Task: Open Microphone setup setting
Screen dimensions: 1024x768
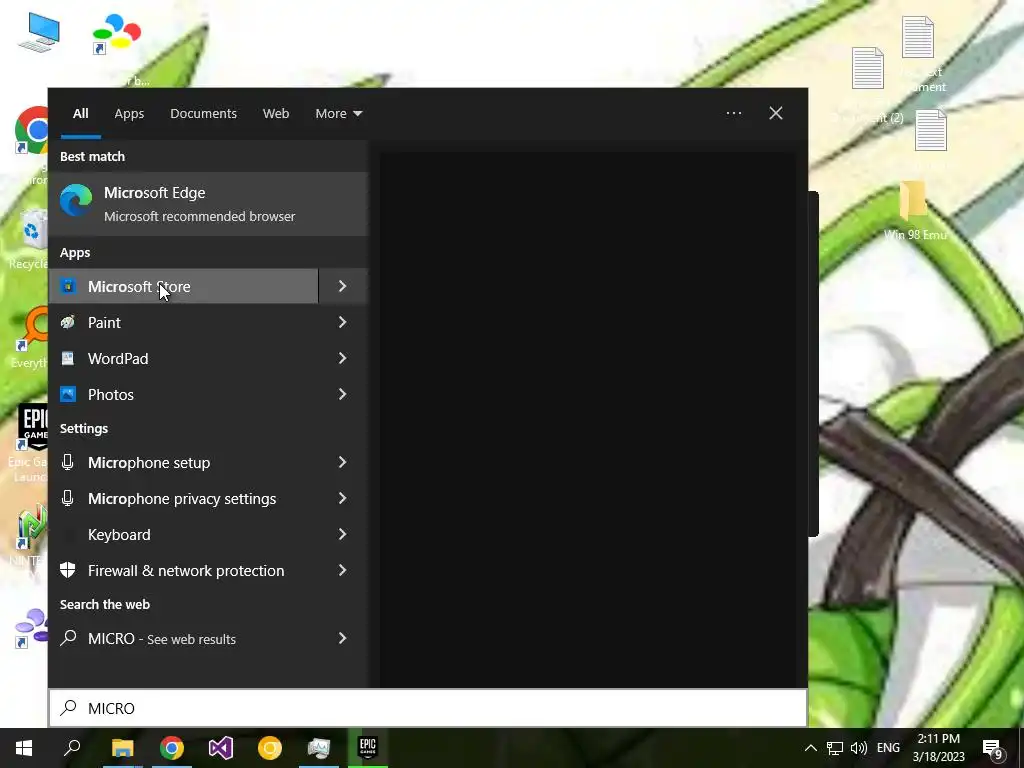Action: coord(184,462)
